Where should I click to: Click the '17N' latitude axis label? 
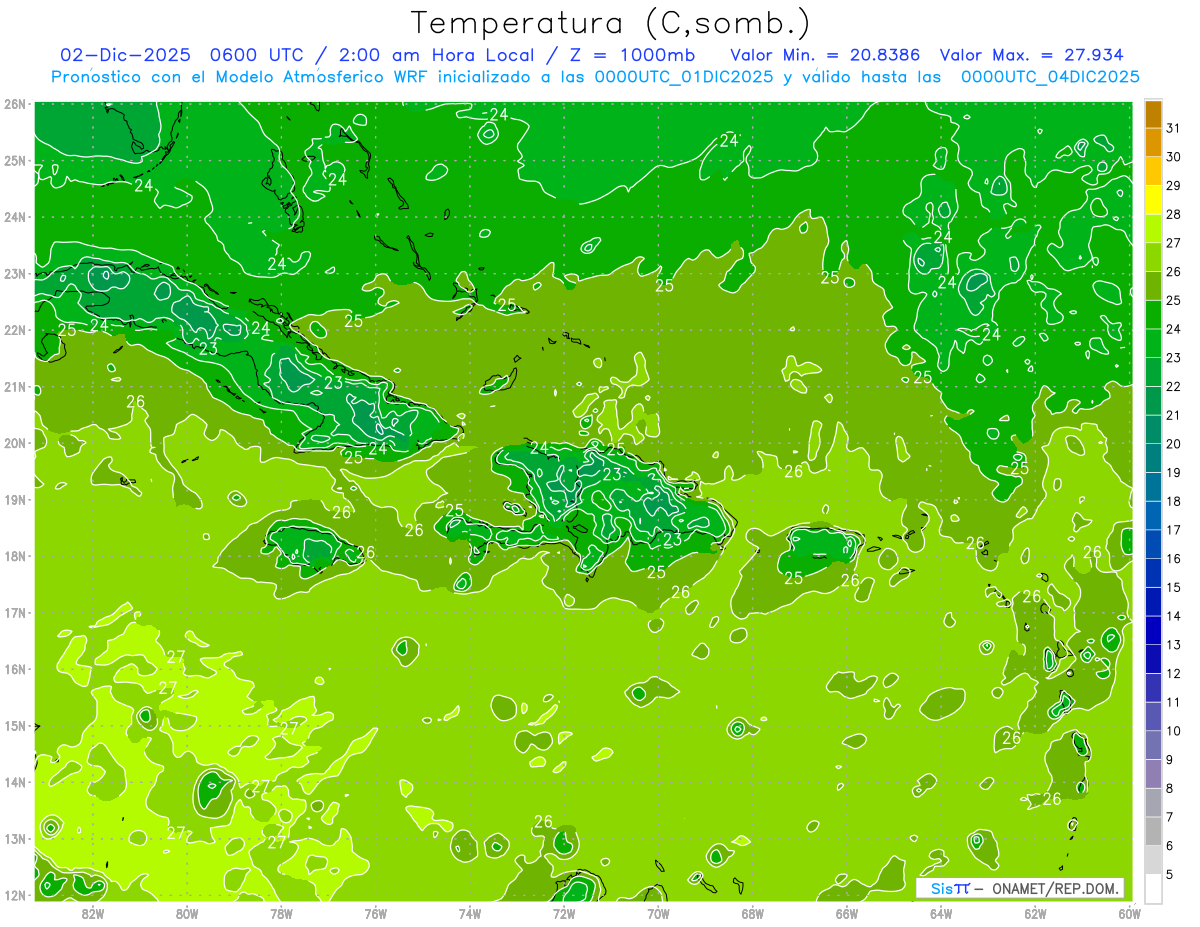pyautogui.click(x=15, y=613)
